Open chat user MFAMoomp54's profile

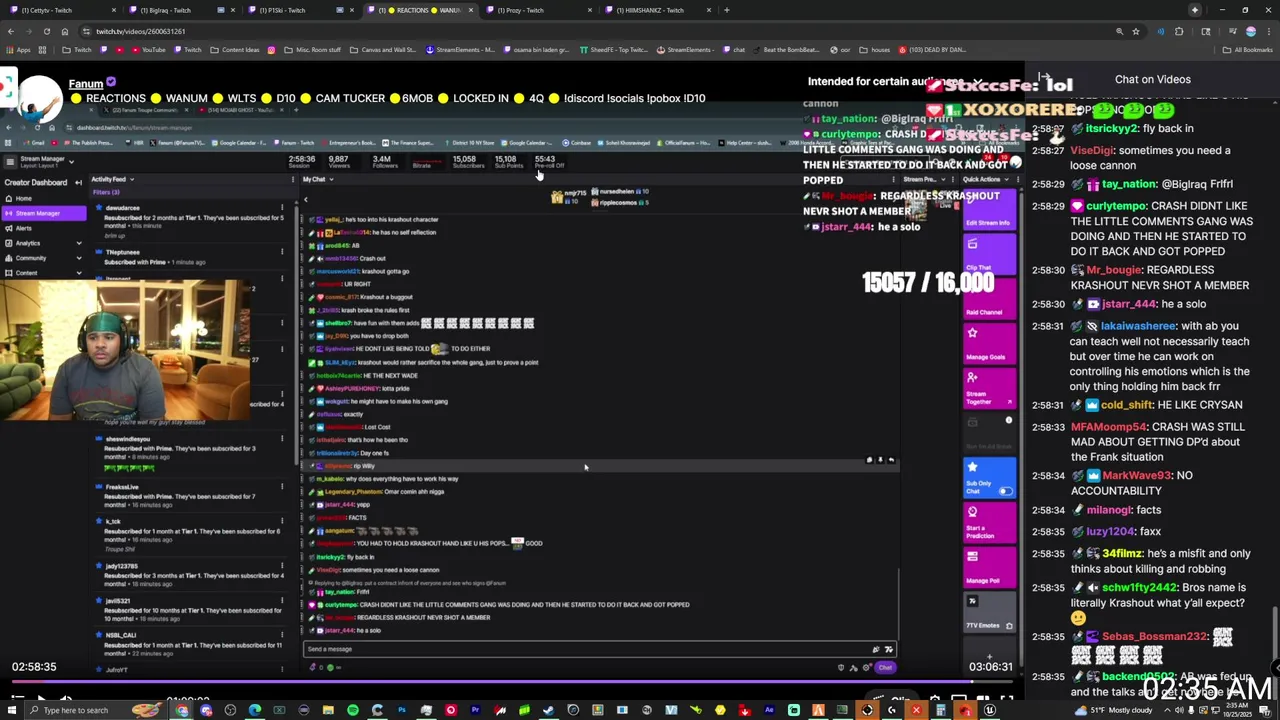(x=1109, y=427)
